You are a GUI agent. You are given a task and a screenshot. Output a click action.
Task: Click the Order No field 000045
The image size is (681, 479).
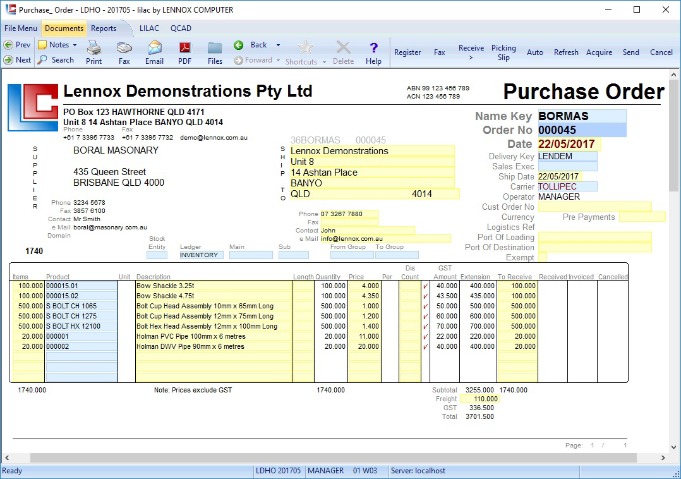[x=582, y=130]
